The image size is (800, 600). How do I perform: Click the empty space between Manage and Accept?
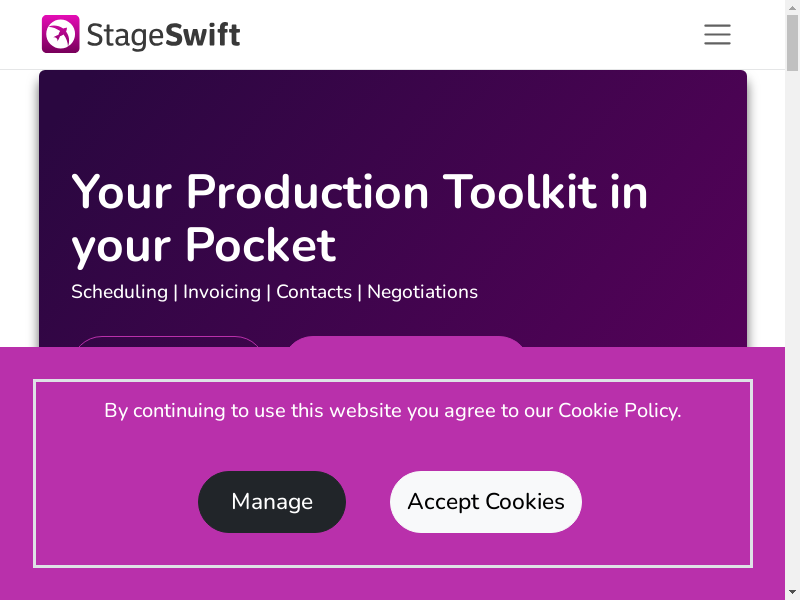click(x=368, y=502)
